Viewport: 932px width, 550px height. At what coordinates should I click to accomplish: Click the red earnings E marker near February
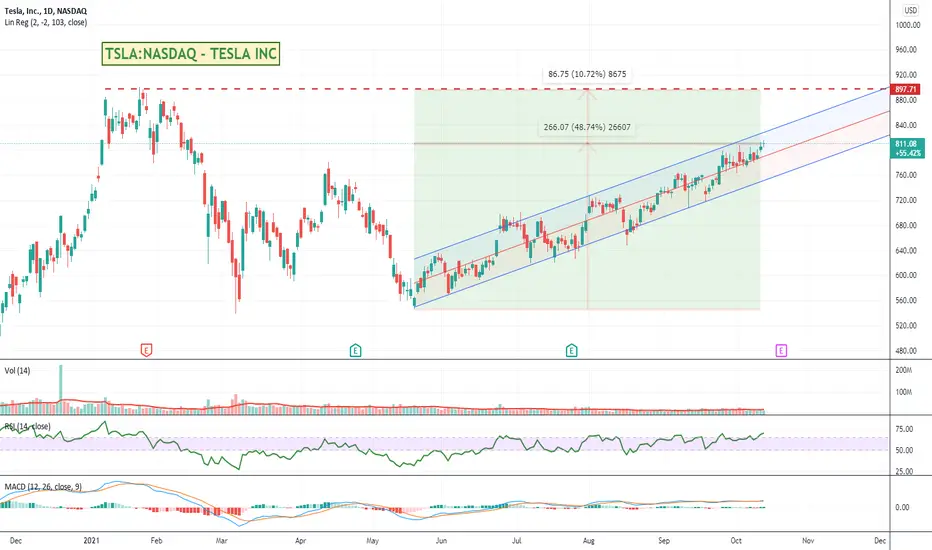pos(146,350)
